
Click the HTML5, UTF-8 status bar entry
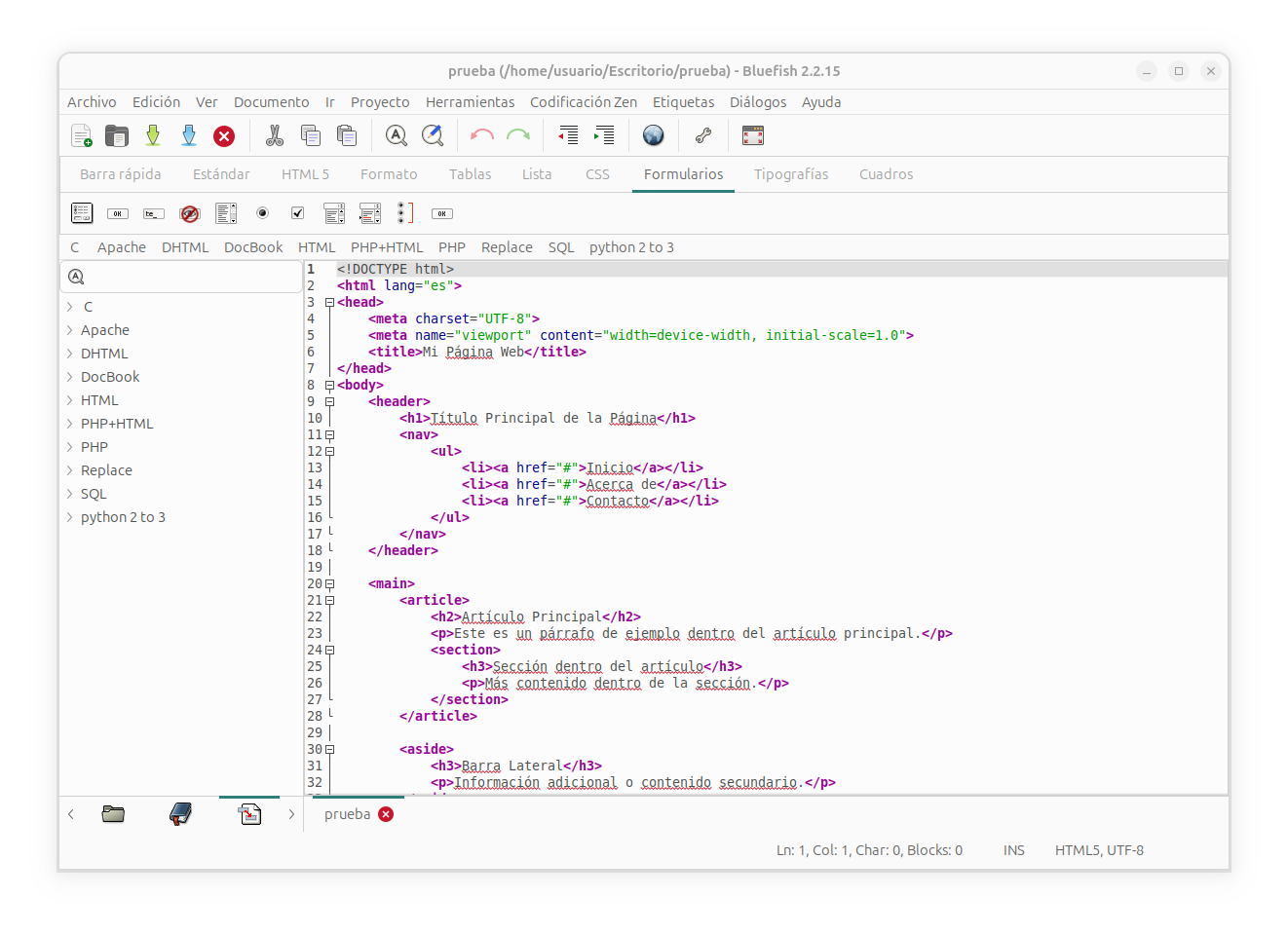click(x=1099, y=850)
